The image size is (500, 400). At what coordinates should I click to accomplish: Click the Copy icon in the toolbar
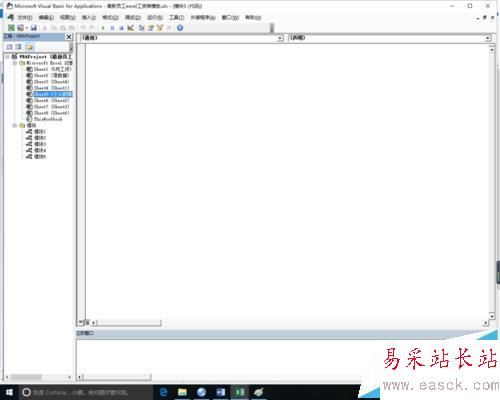pos(54,28)
